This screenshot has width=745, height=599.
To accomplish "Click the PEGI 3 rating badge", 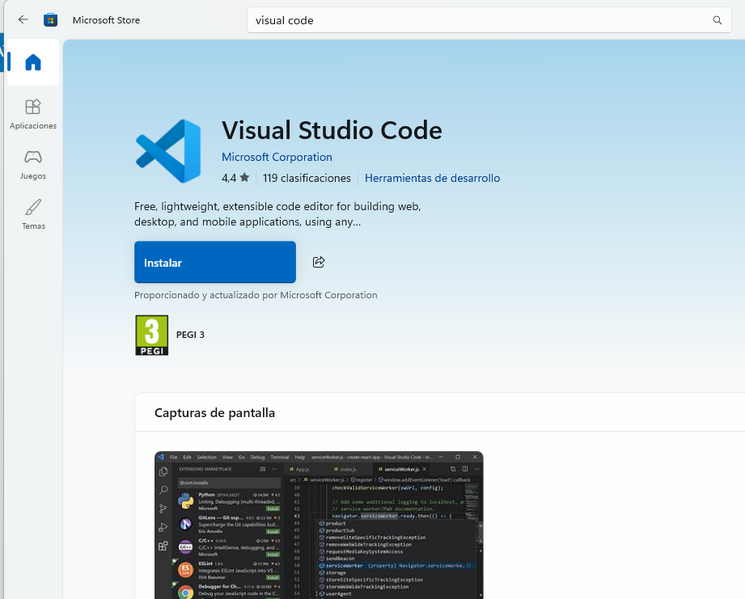I will (152, 335).
